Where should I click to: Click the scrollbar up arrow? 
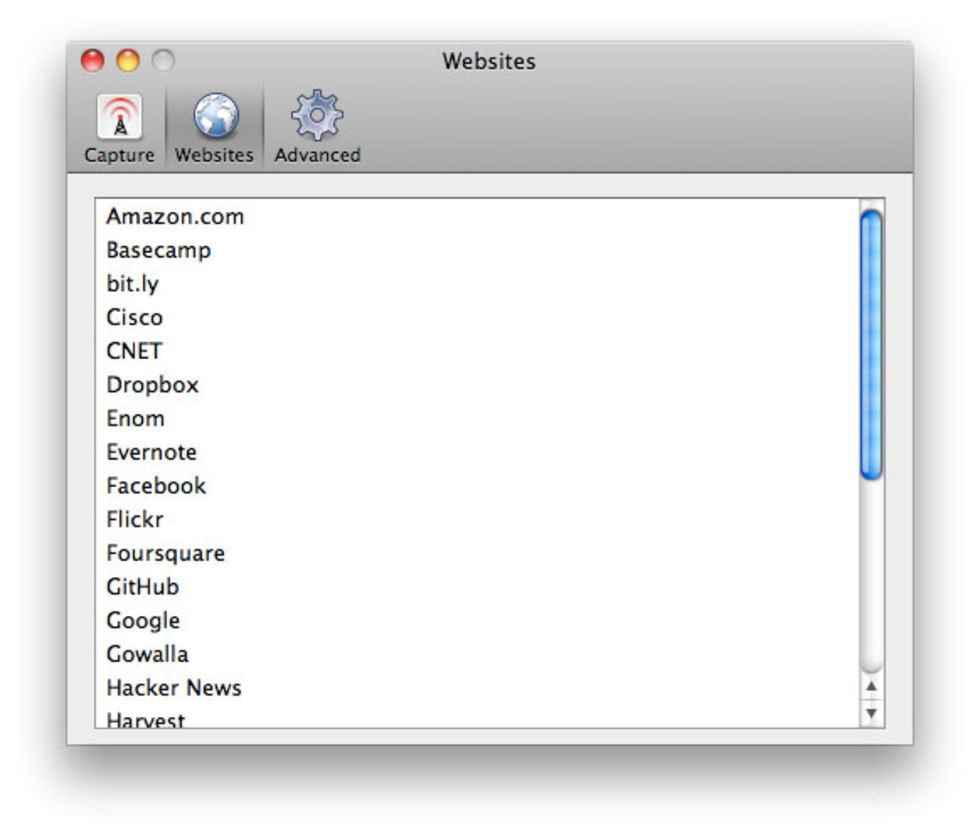(x=872, y=687)
